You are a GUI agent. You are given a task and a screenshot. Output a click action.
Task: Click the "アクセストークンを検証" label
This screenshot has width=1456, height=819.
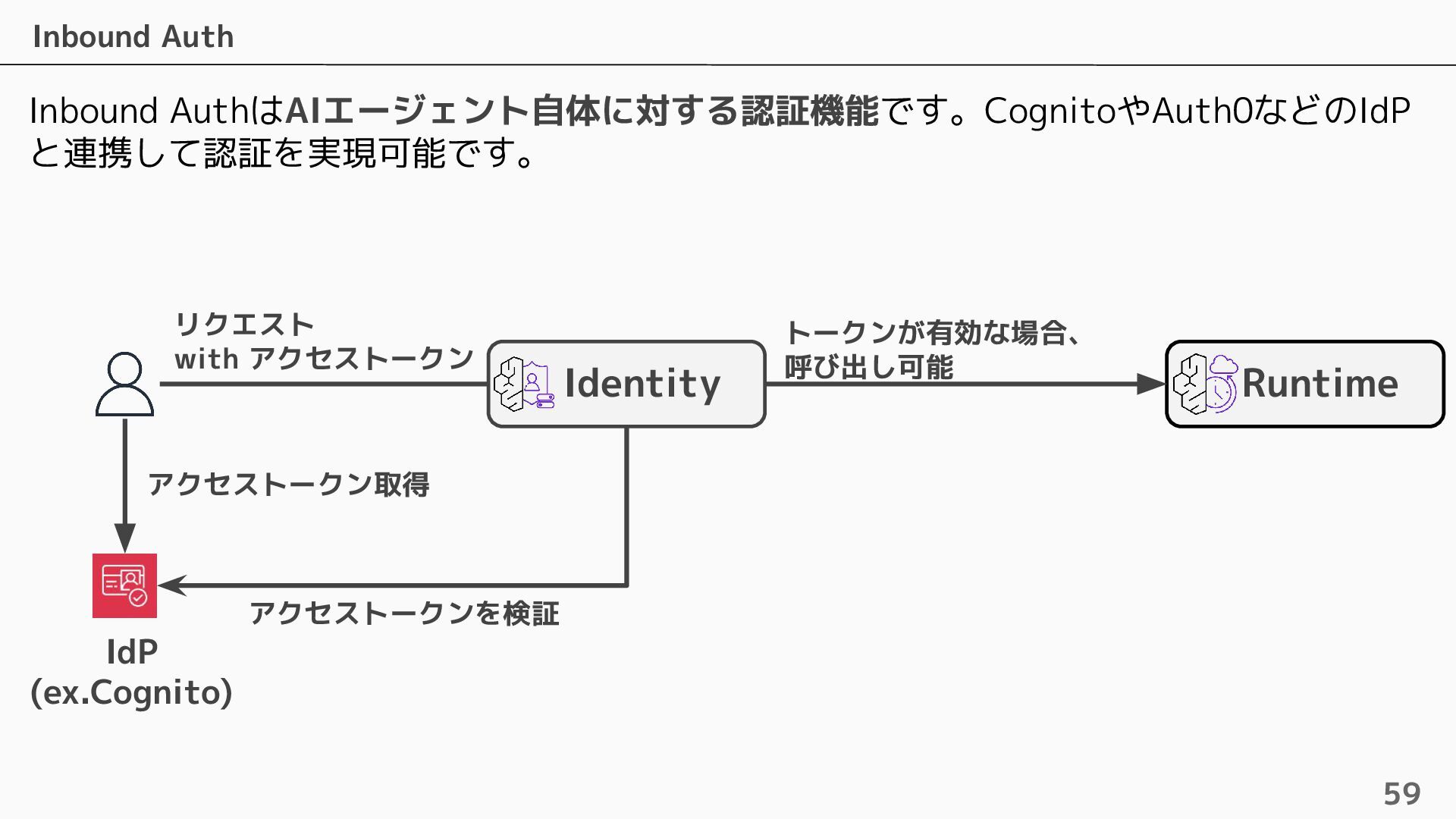tap(404, 613)
